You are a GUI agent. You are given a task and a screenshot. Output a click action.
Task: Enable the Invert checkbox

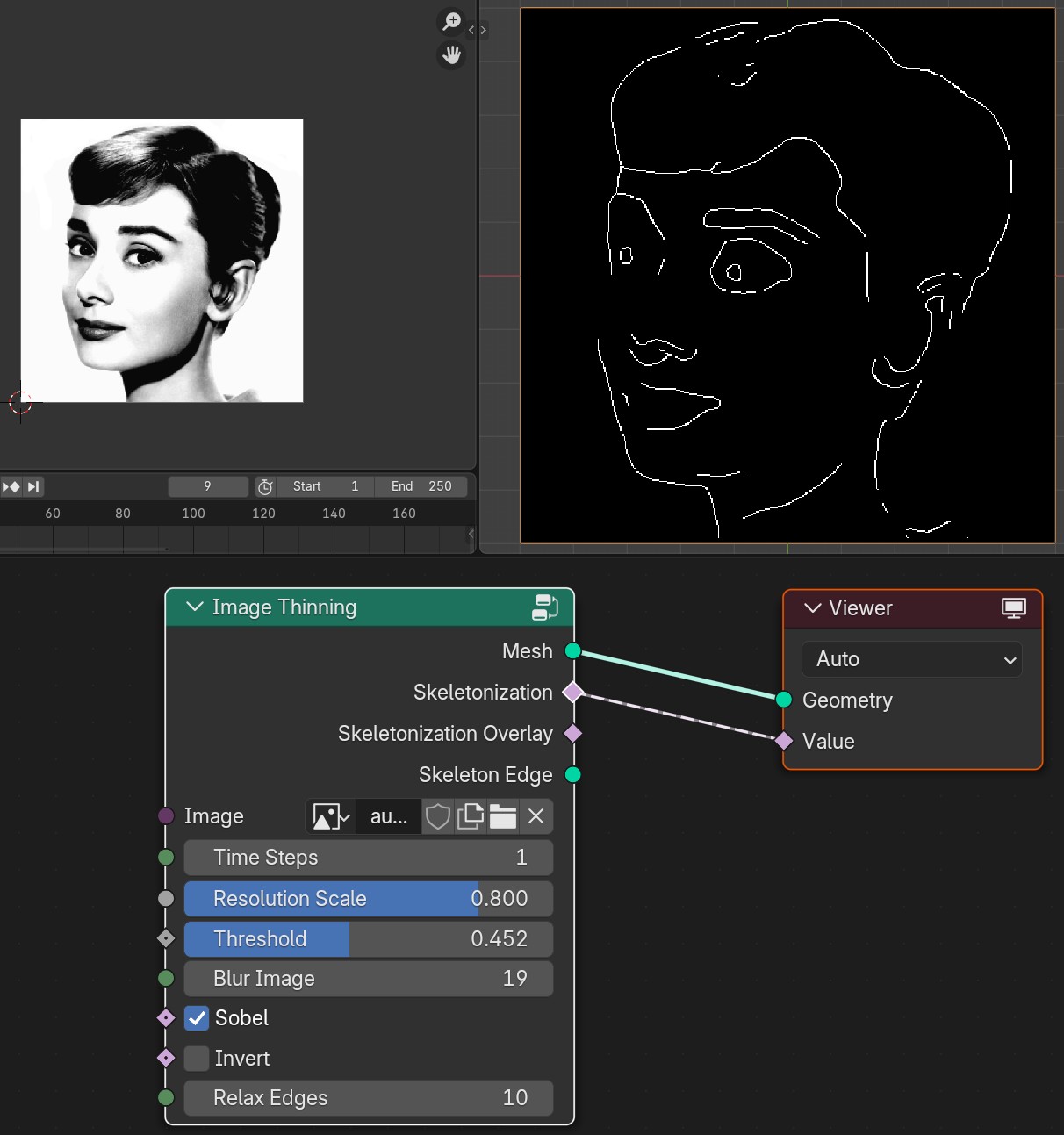tap(197, 1058)
